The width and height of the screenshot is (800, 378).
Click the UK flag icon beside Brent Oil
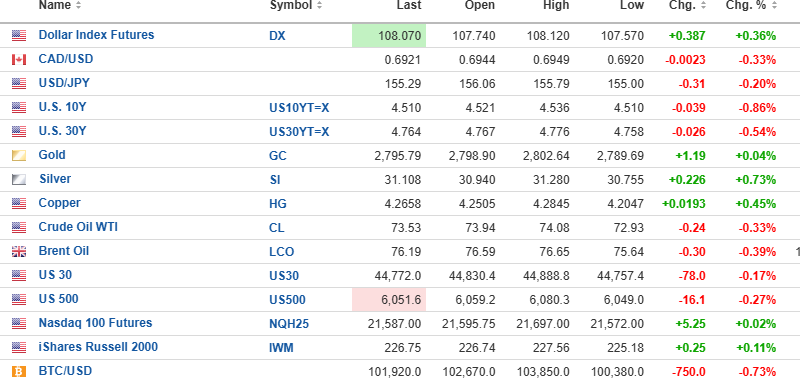click(19, 251)
